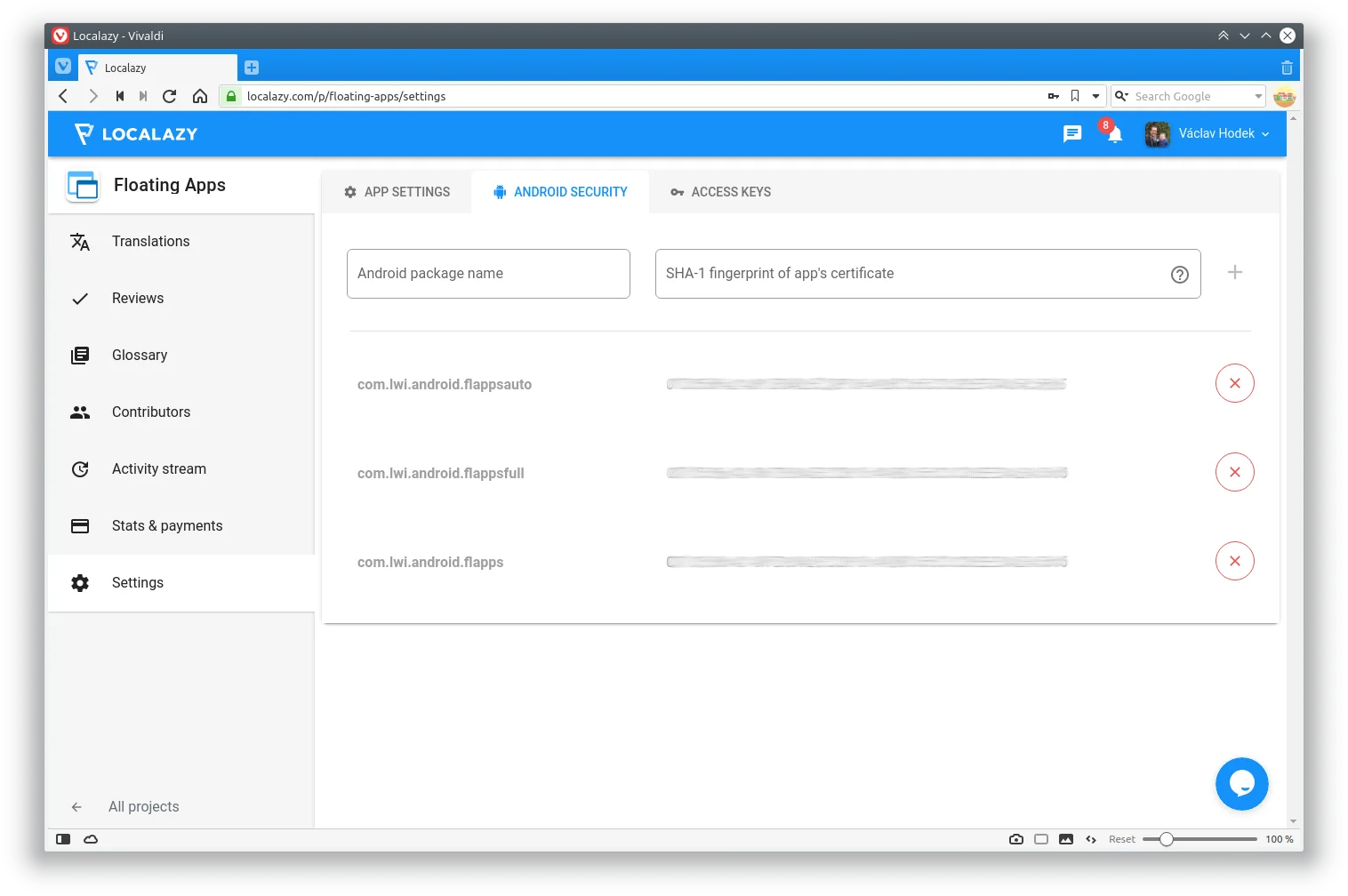Screen dimensions: 1348x896
Task: Click the Android package name field
Action: [488, 274]
